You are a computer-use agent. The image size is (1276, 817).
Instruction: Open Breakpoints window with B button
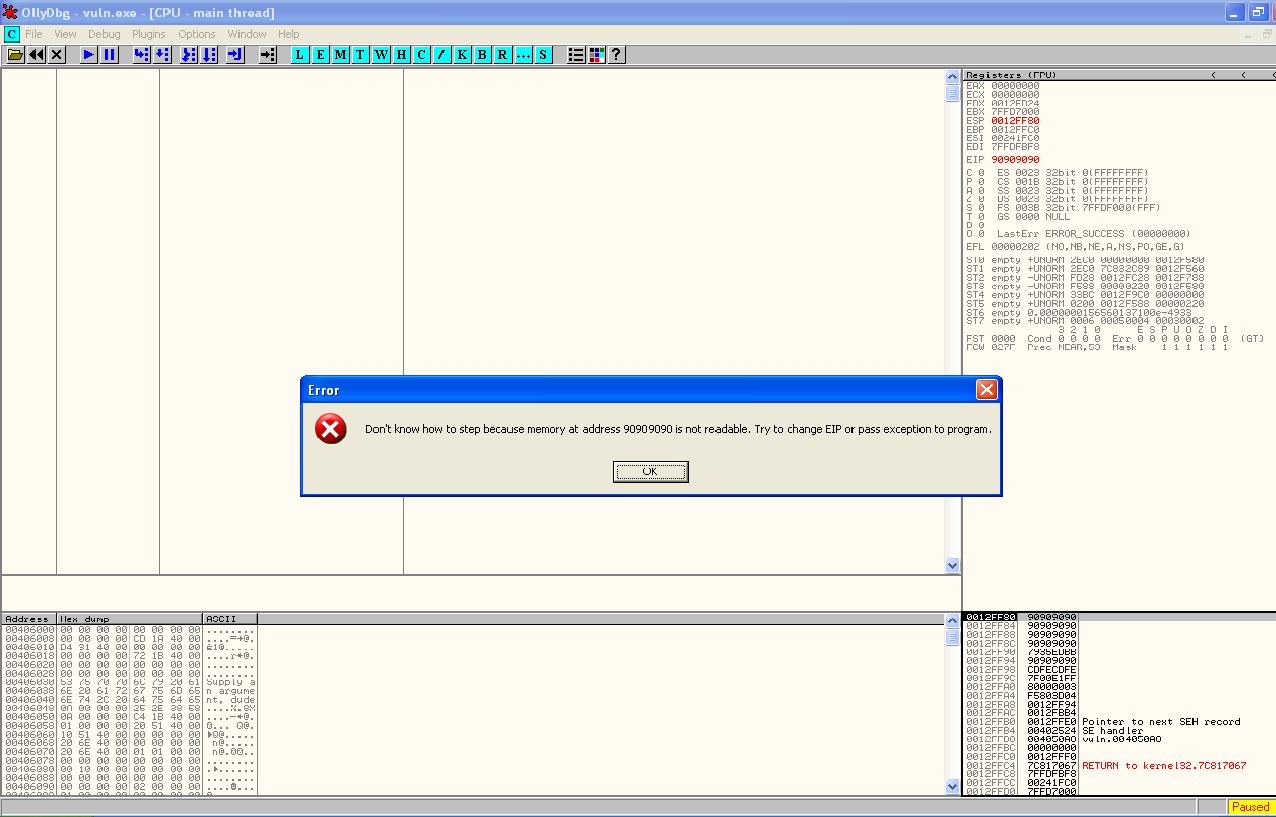point(482,55)
